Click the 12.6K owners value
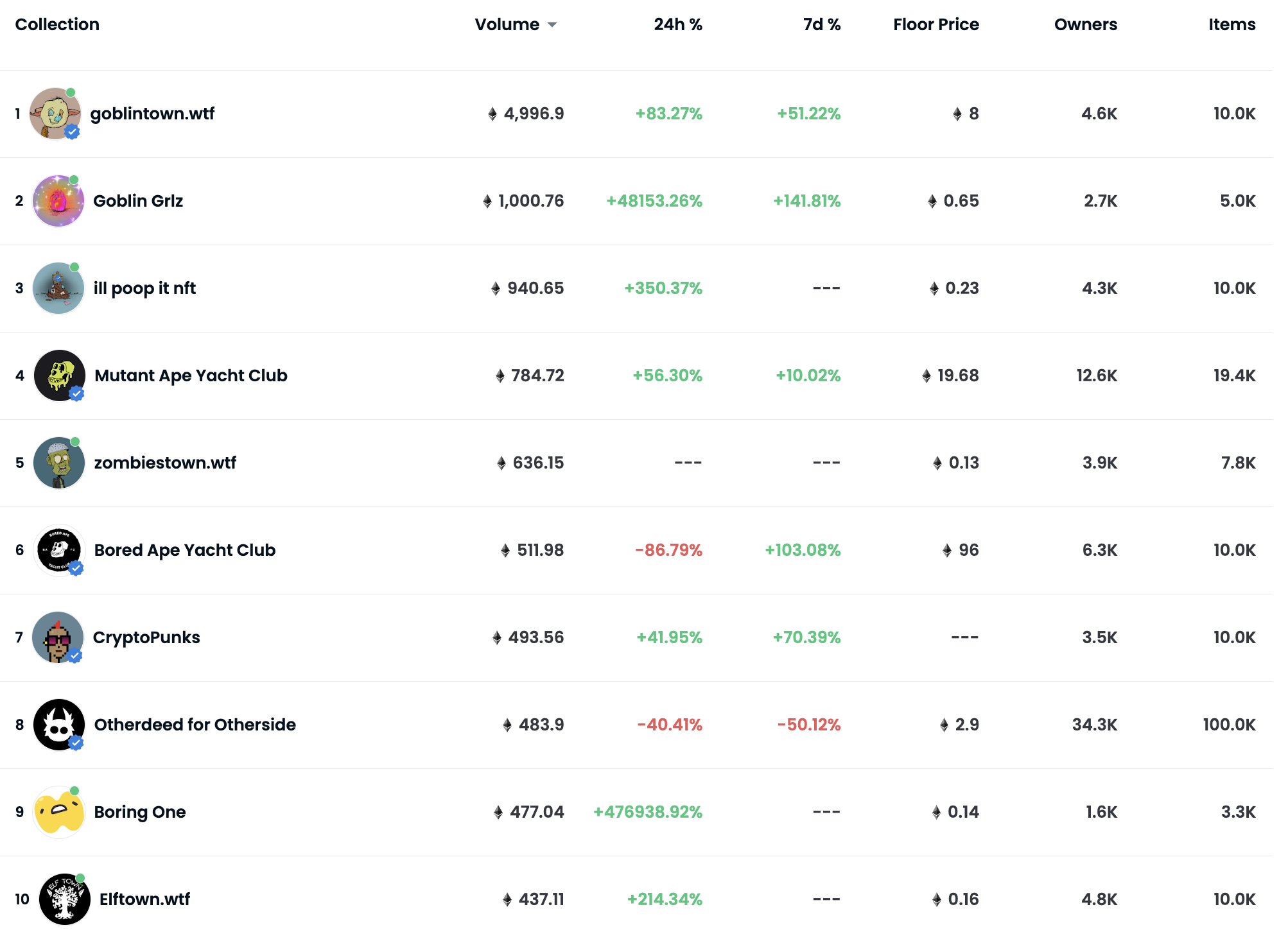1288x941 pixels. (x=1097, y=376)
